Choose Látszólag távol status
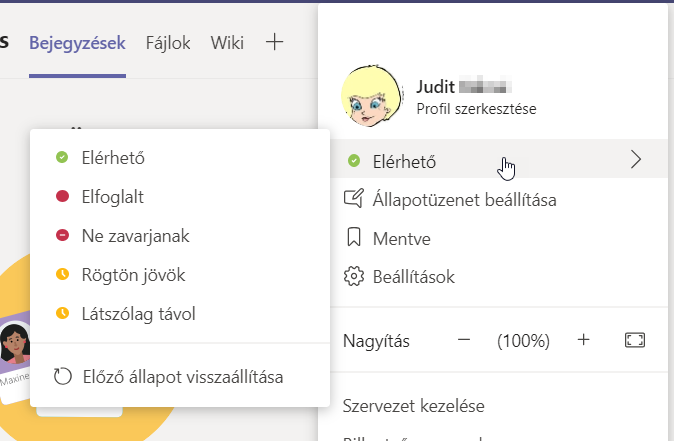Screen dimensions: 674x441 [x=138, y=313]
